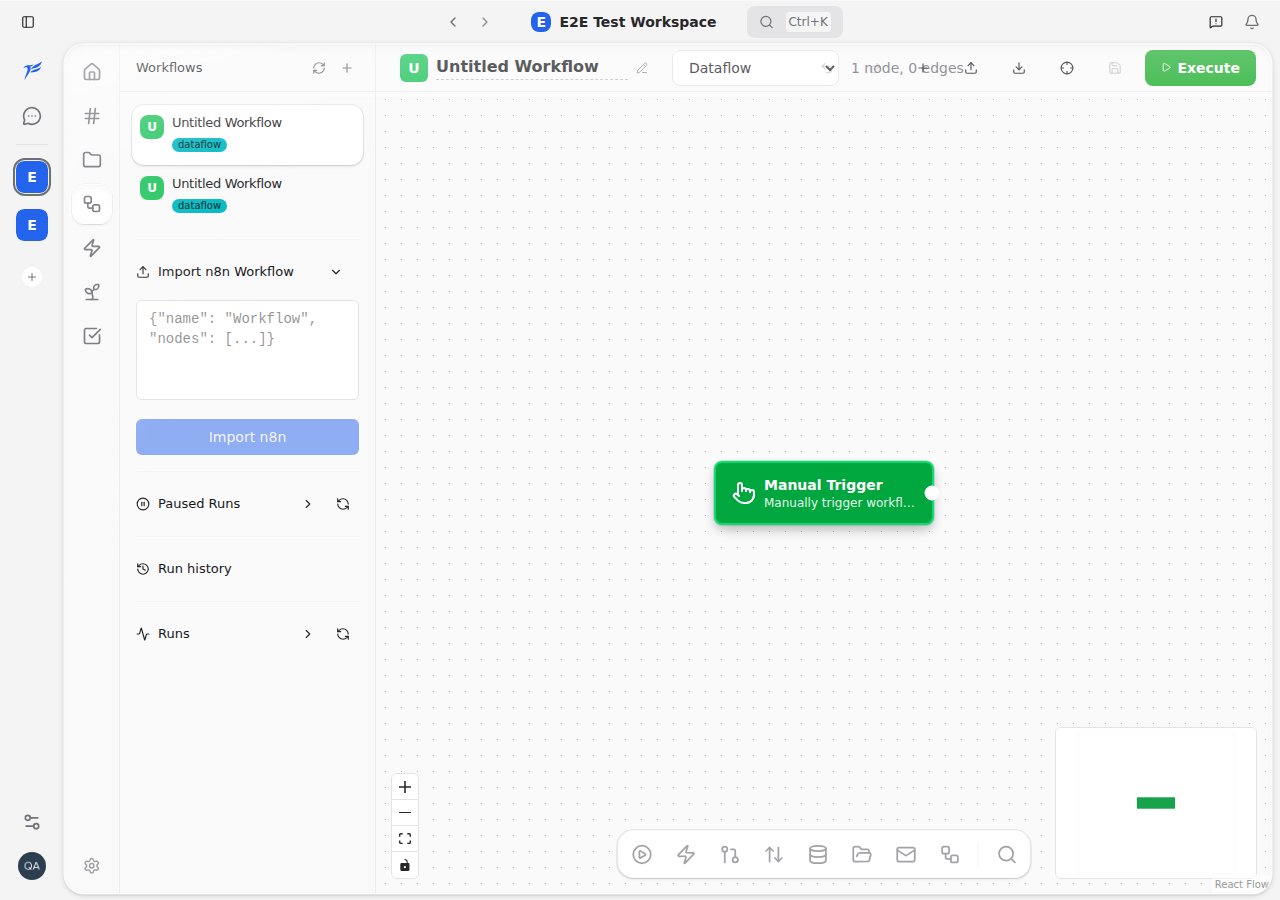
Task: Go forward with the right arrow
Action: click(x=485, y=22)
